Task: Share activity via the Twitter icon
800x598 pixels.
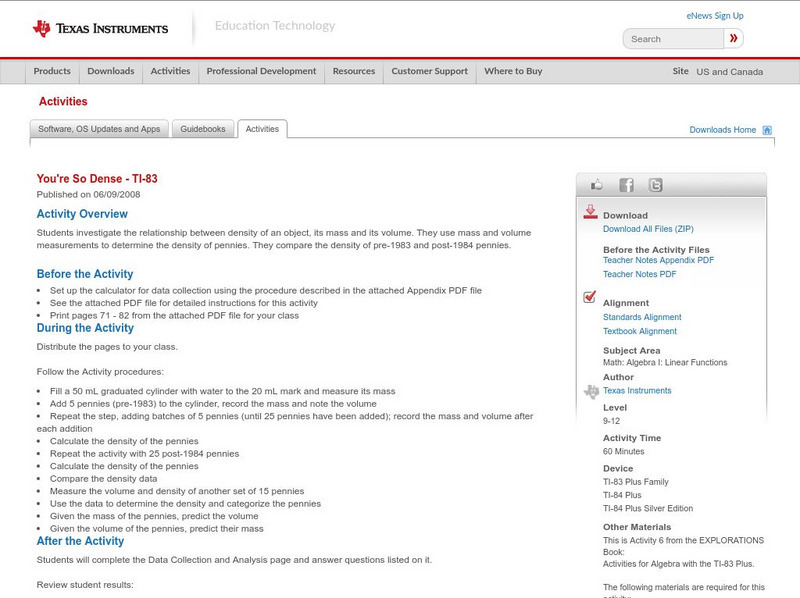Action: 655,185
